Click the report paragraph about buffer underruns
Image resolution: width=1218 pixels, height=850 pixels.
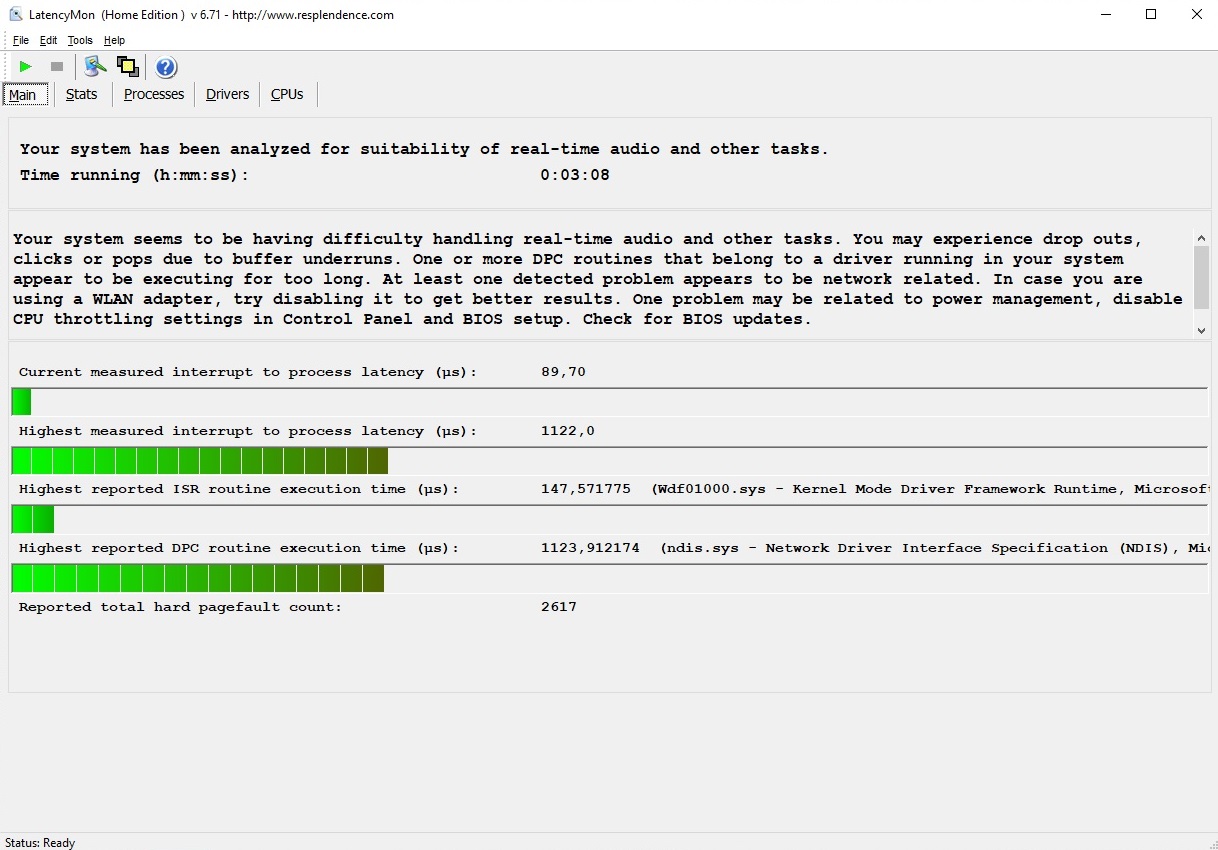[598, 279]
